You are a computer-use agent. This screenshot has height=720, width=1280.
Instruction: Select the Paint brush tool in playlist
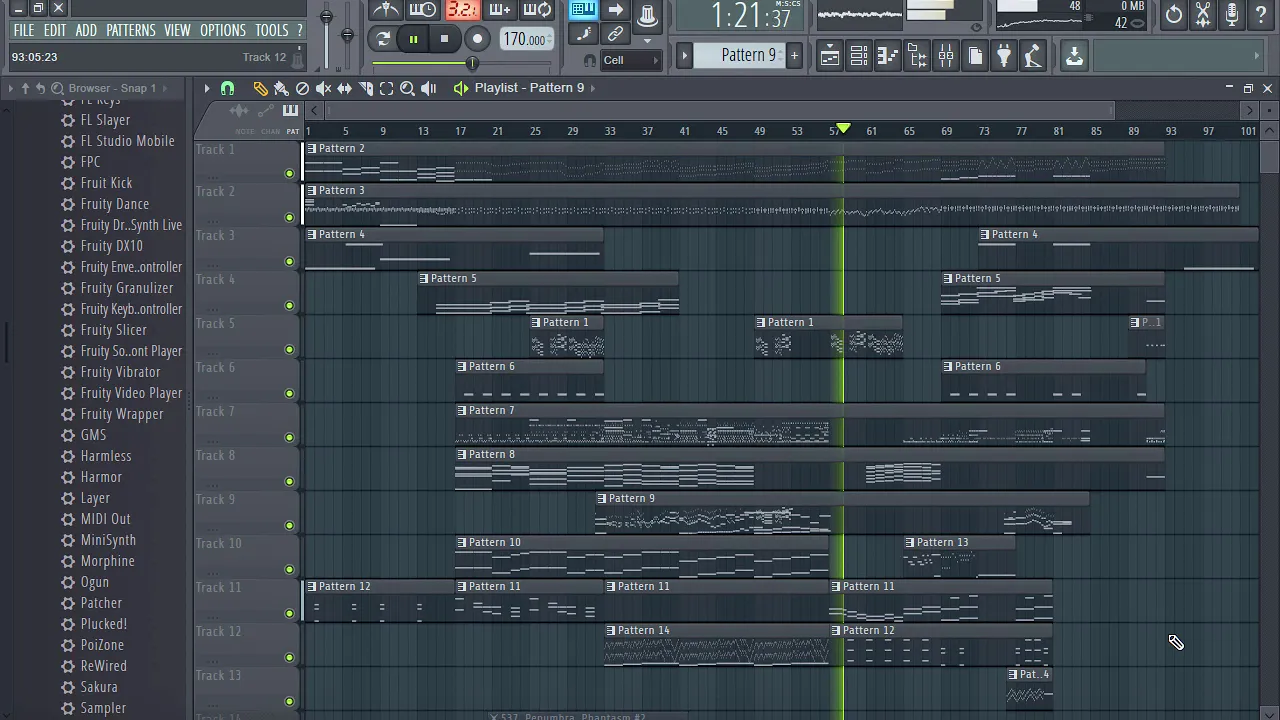pos(281,88)
